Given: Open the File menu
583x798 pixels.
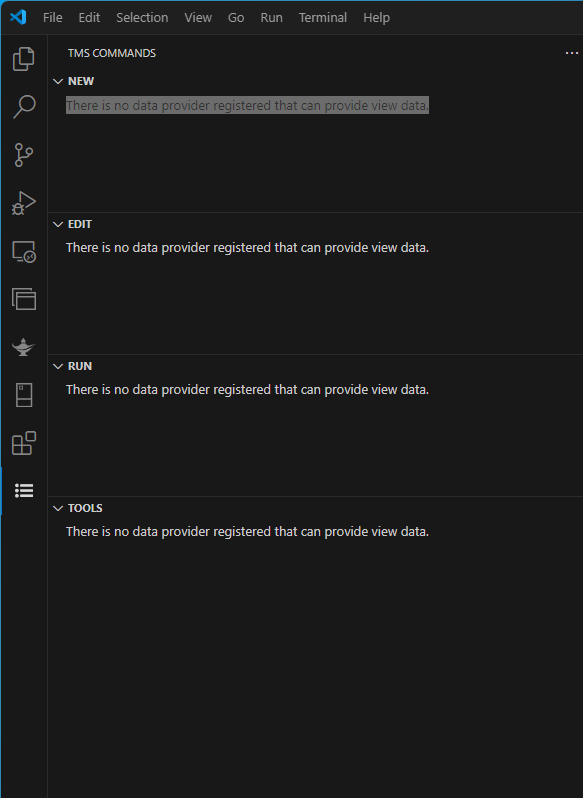Looking at the screenshot, I should [x=52, y=17].
